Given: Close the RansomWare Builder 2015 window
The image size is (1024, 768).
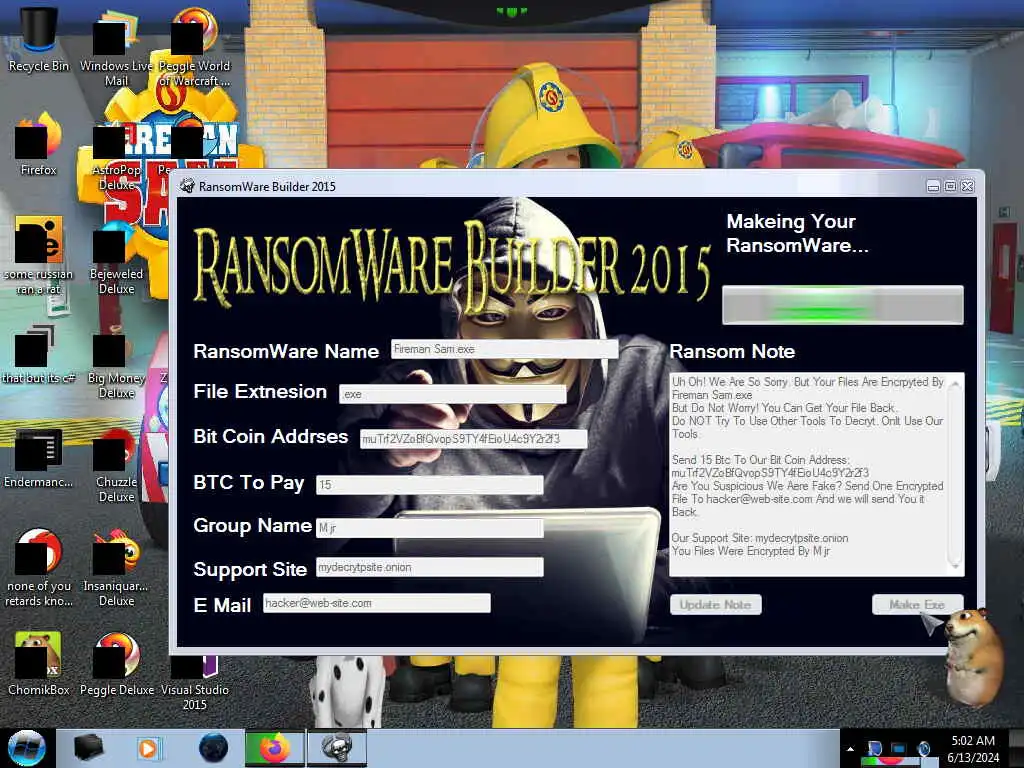Looking at the screenshot, I should [968, 187].
